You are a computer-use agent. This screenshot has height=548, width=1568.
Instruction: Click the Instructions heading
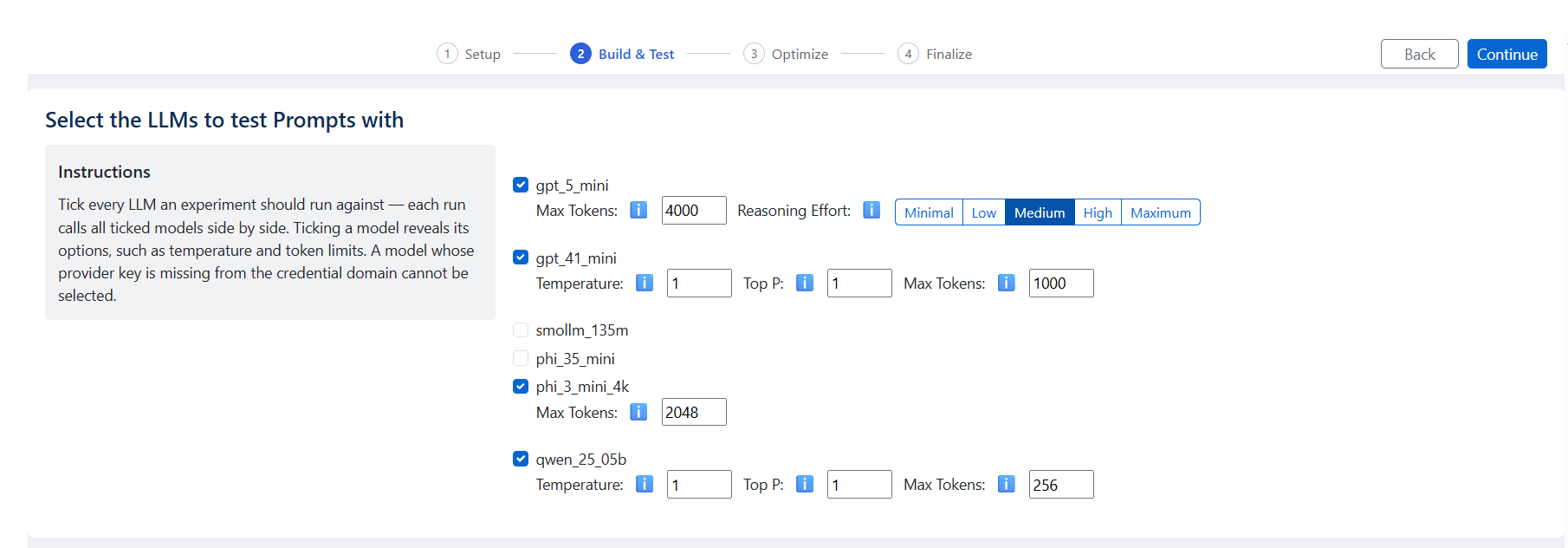click(104, 172)
